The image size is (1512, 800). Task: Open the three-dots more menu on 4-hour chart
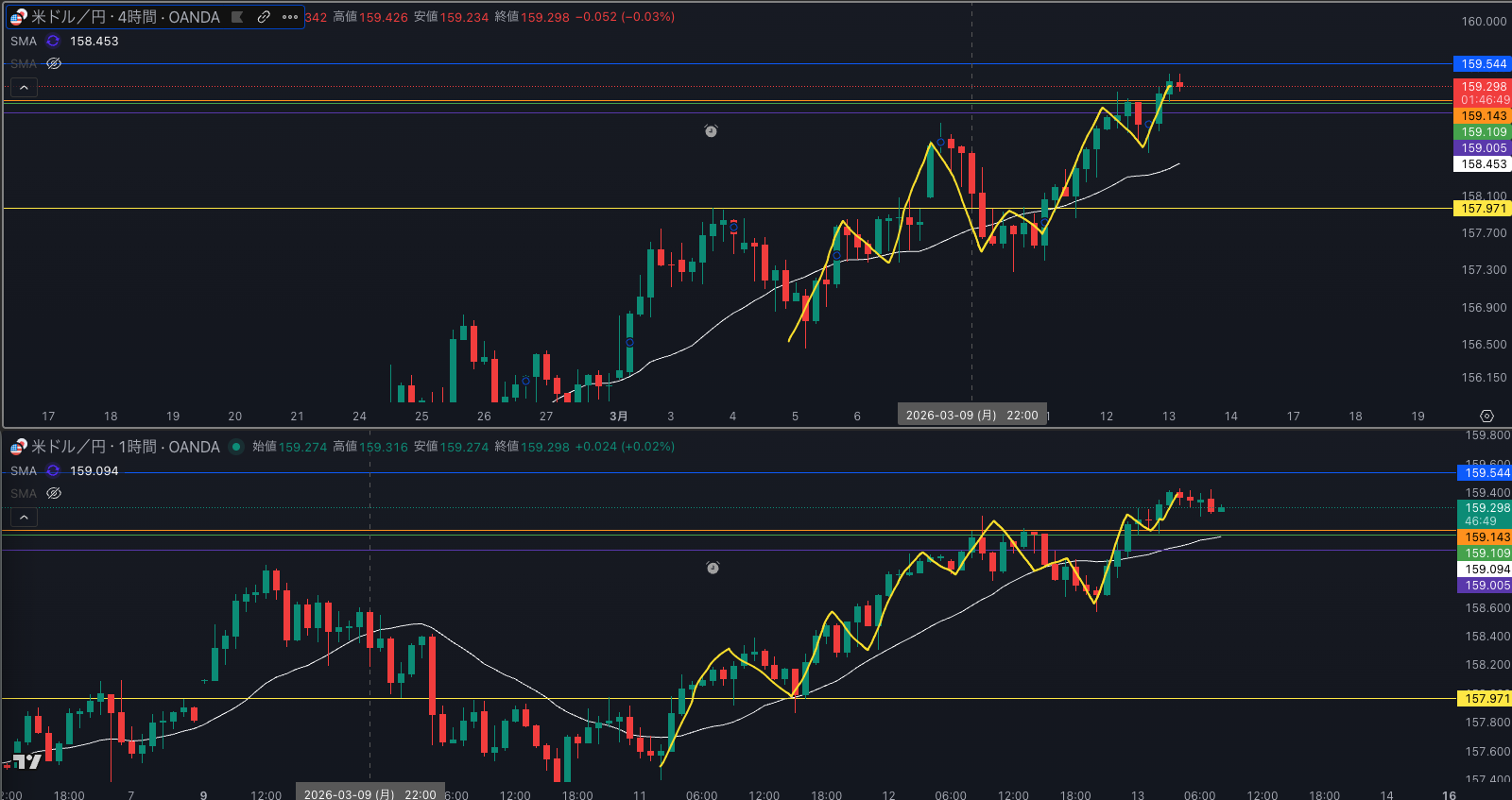click(x=290, y=17)
